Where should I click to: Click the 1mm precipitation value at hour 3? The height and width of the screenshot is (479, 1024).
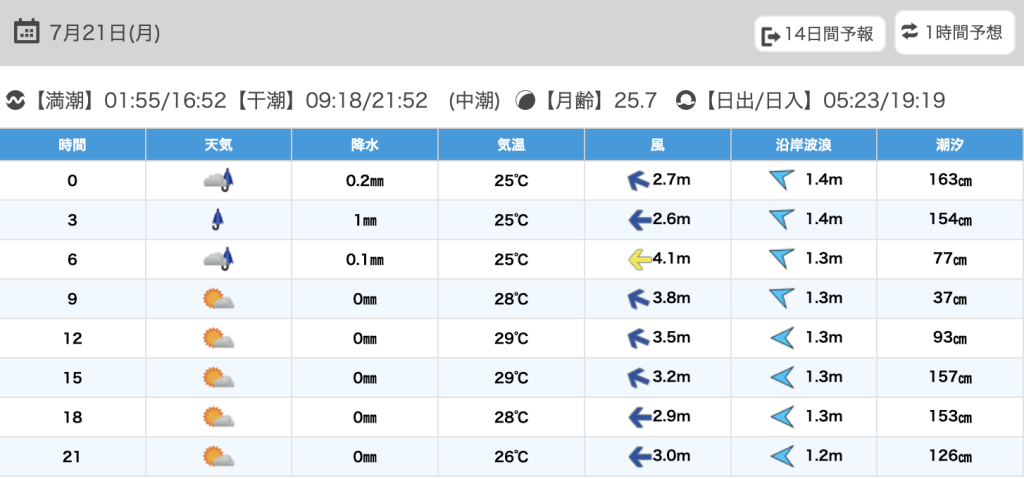(364, 220)
